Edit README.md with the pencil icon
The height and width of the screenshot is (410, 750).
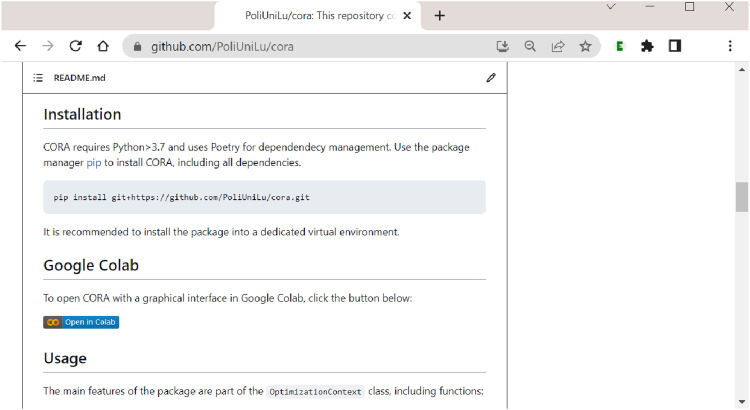point(491,78)
